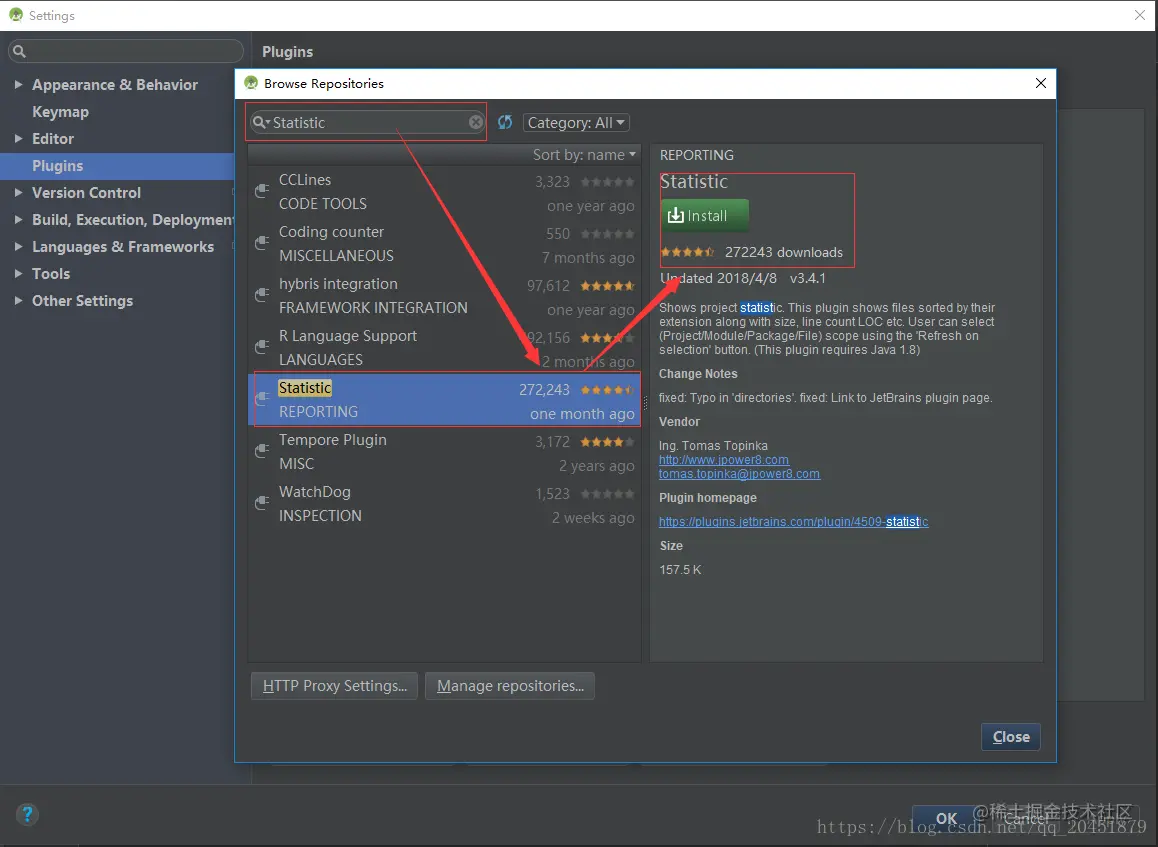The width and height of the screenshot is (1158, 847).
Task: Select the Tempore Plugin row
Action: tap(445, 451)
